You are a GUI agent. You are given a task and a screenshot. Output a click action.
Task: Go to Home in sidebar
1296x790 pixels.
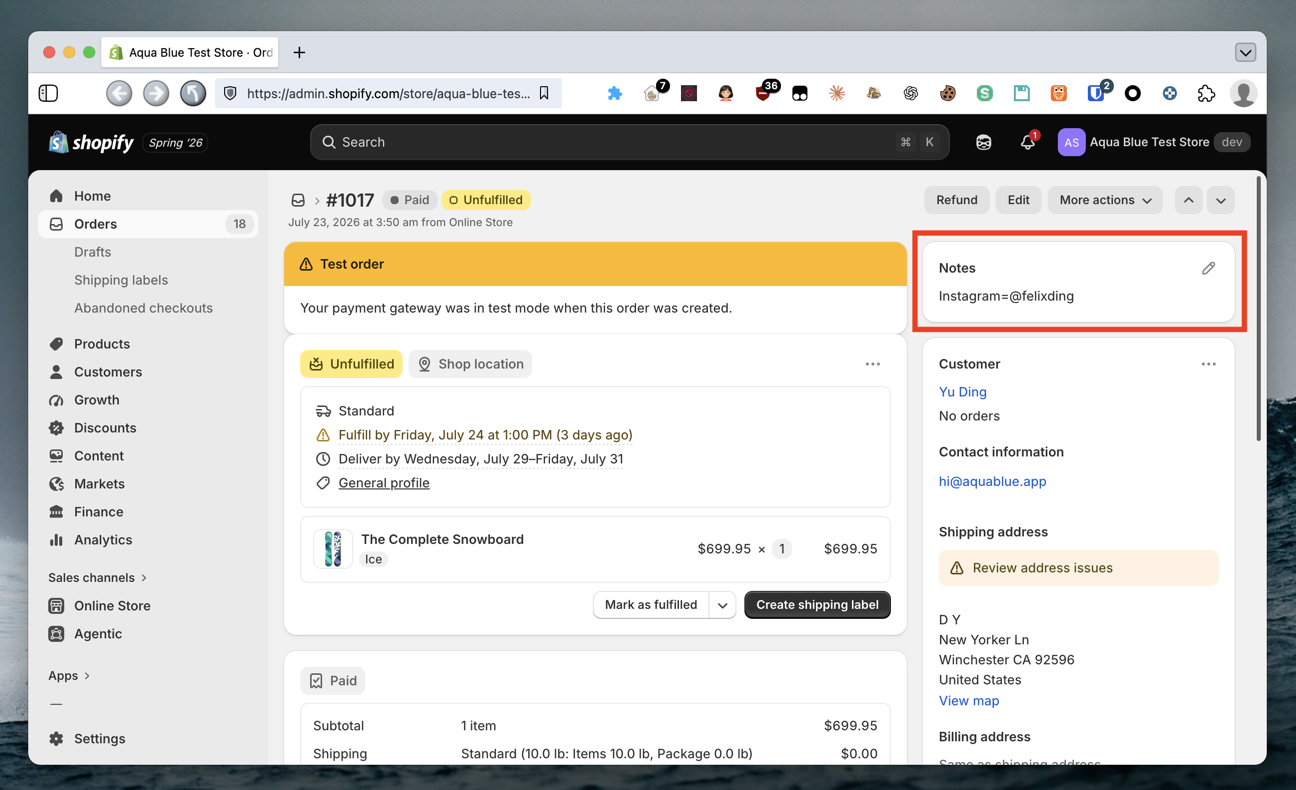click(148, 196)
